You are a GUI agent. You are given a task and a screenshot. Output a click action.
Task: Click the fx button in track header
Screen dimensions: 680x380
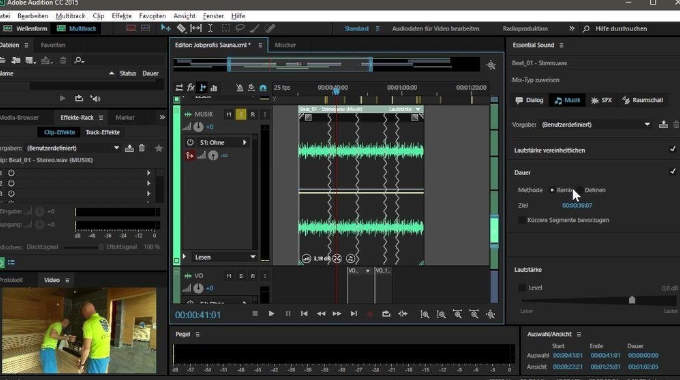click(191, 88)
